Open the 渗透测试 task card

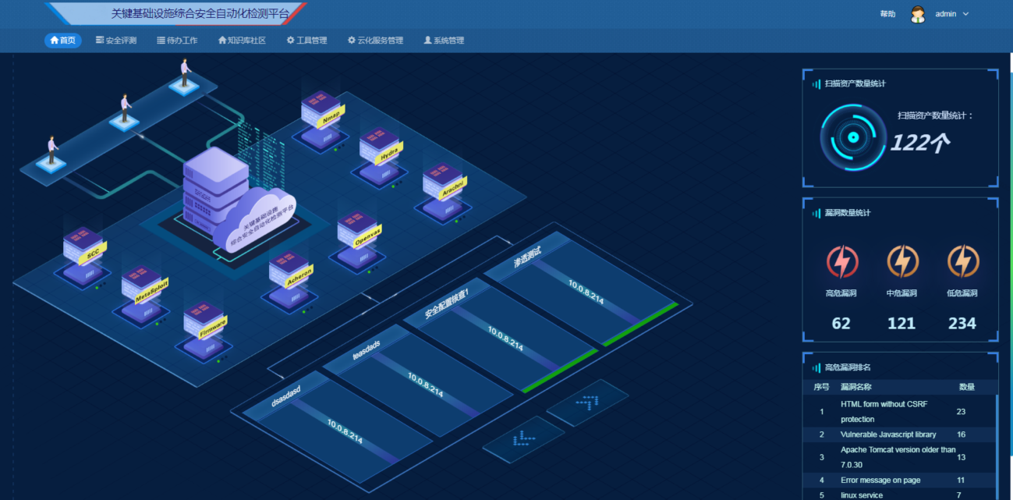581,289
